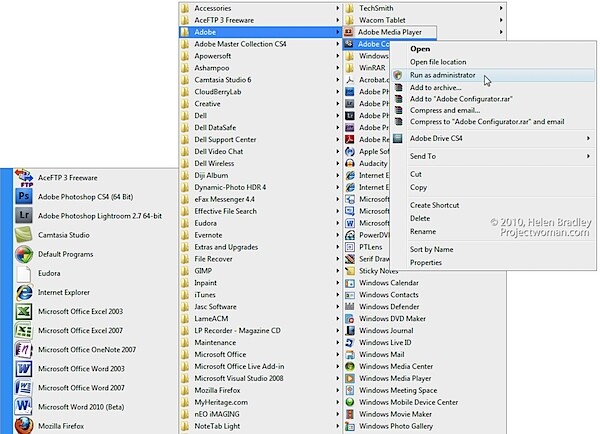Viewport: 600px width, 434px height.
Task: Click the Windows Movie Maker icon
Action: (x=350, y=414)
